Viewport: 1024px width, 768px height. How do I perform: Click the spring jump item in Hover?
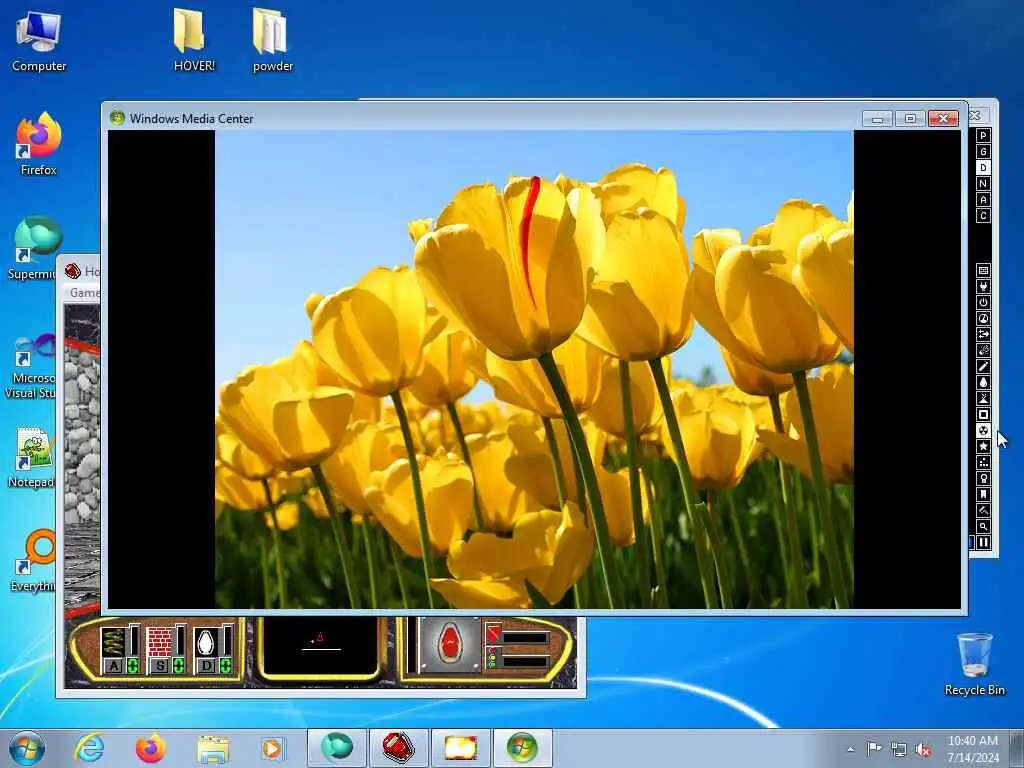tap(113, 641)
